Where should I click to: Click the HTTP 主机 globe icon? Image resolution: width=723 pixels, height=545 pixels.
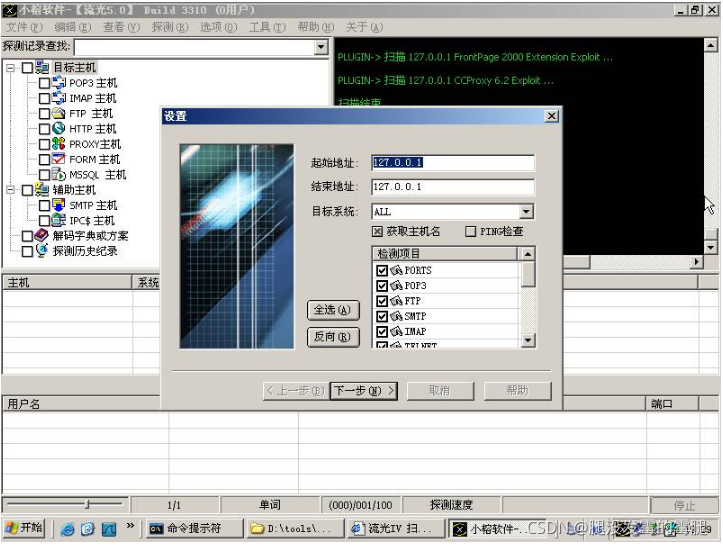(59, 129)
